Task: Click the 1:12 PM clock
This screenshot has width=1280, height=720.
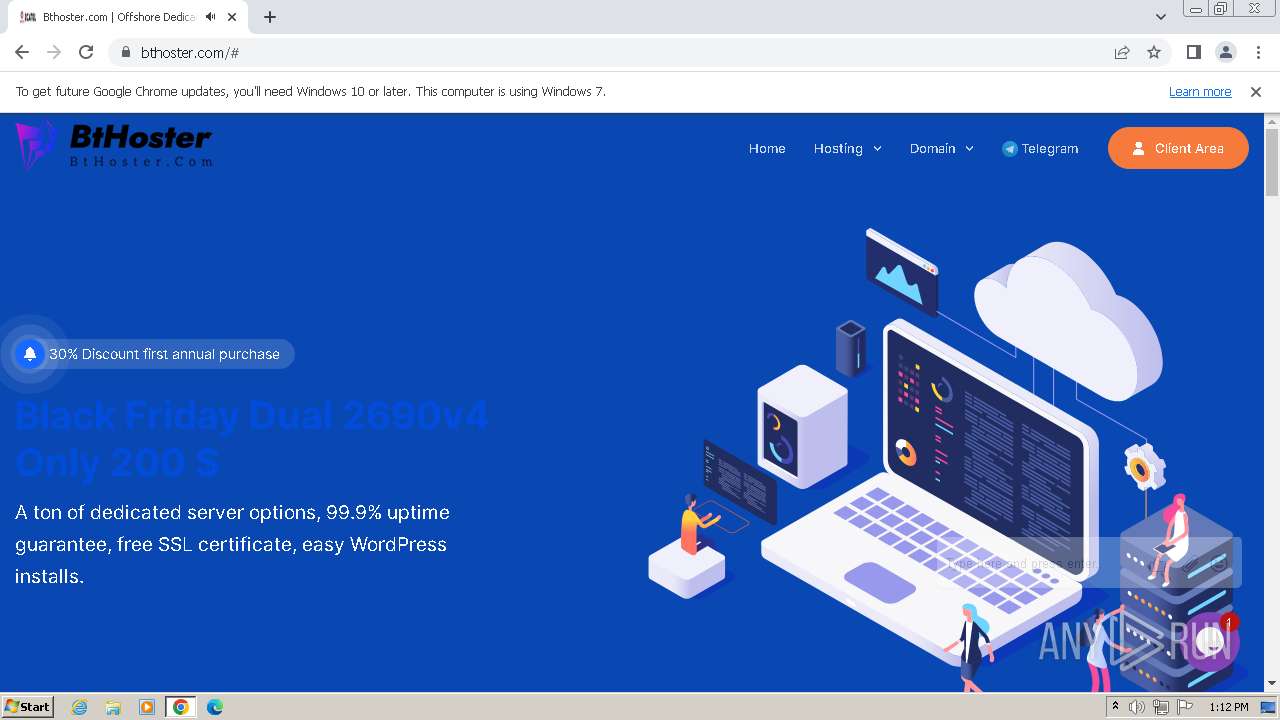Action: pyautogui.click(x=1229, y=707)
